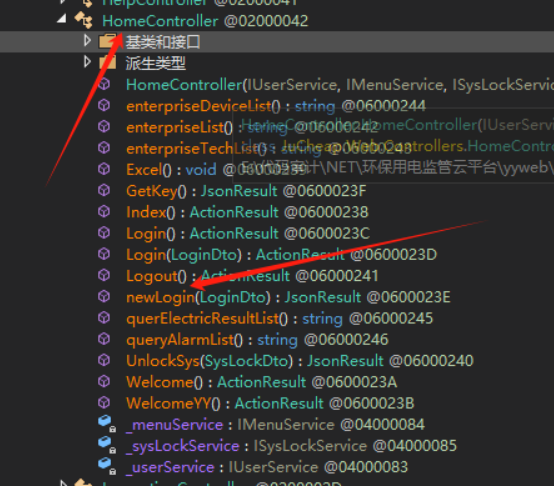The height and width of the screenshot is (486, 554).
Task: Click the HomeController class icon
Action: 84,20
